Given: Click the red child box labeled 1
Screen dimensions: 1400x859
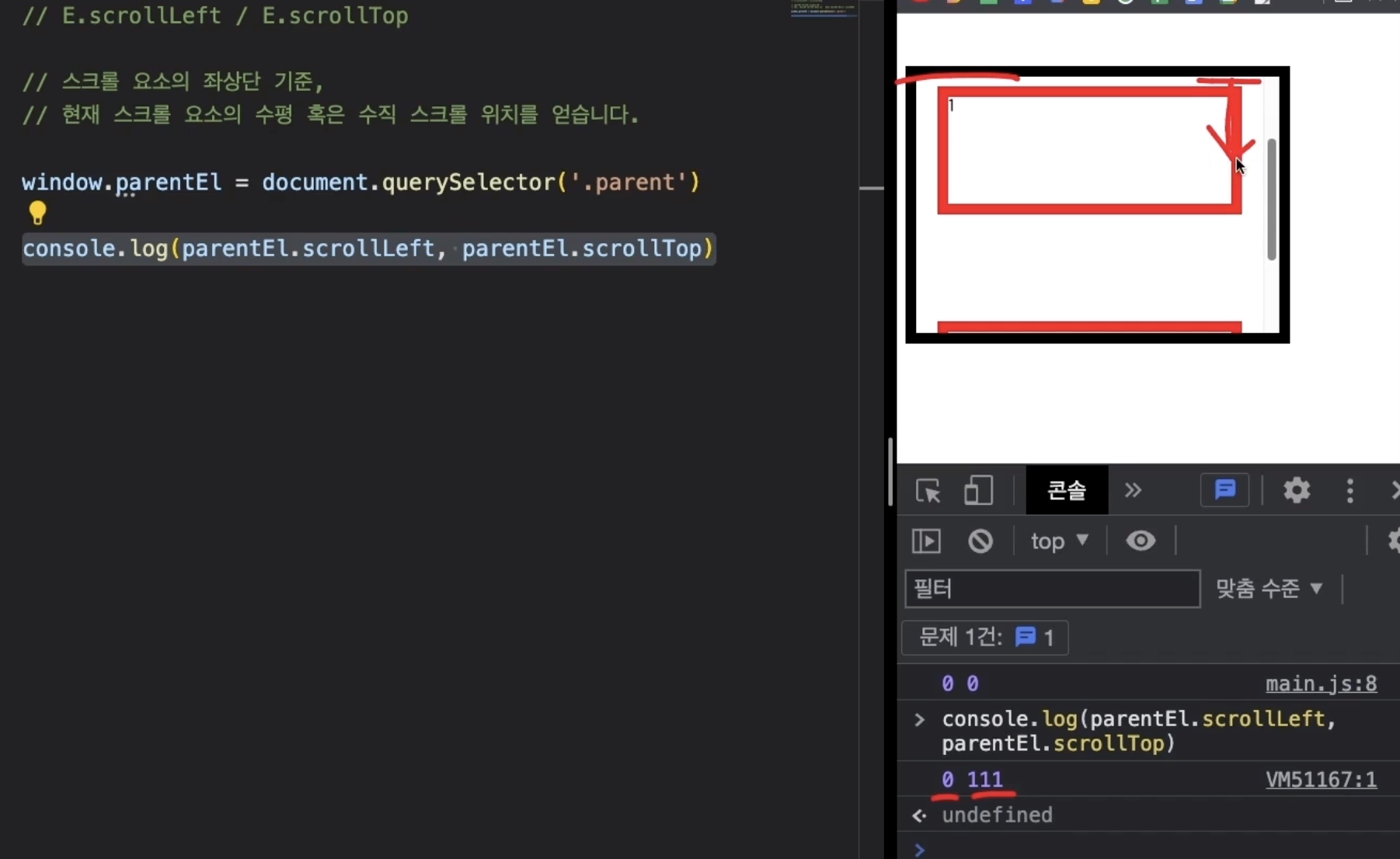Looking at the screenshot, I should coord(1089,150).
